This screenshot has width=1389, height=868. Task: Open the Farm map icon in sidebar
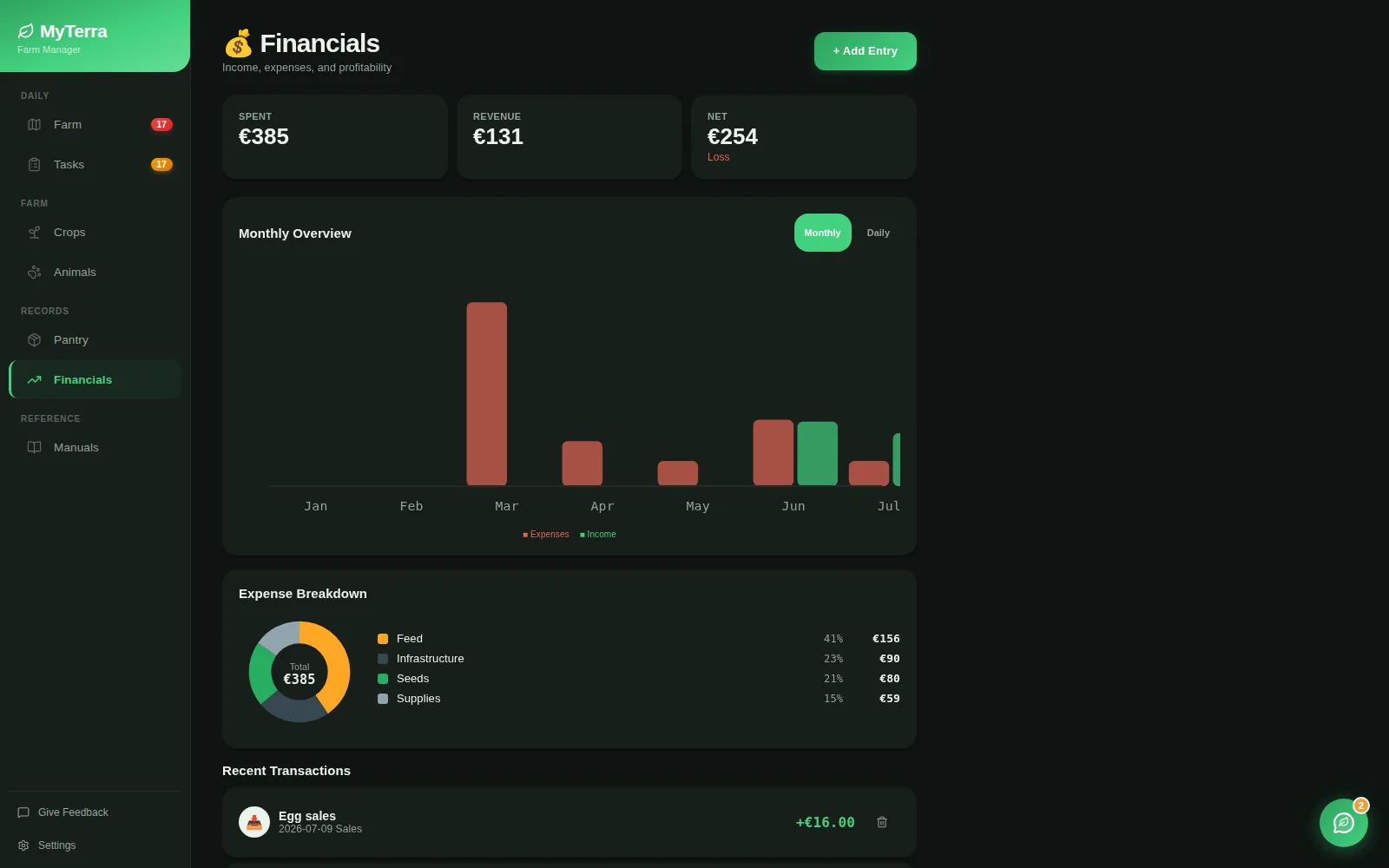[x=35, y=125]
